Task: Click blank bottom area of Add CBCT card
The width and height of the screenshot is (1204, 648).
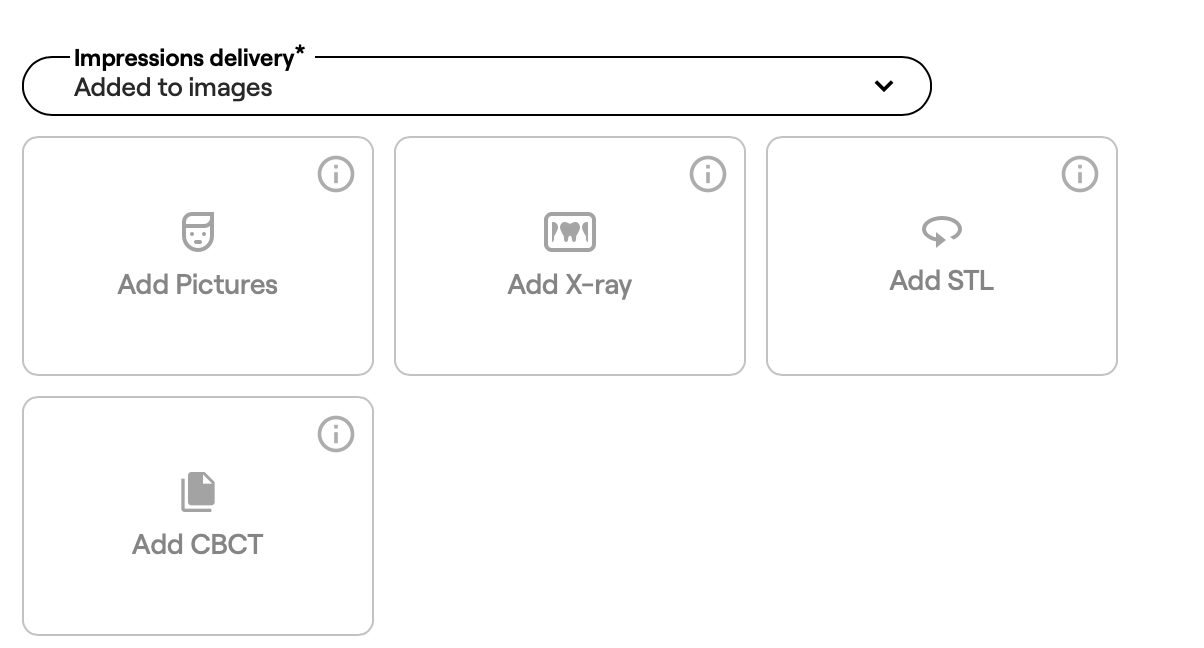Action: tap(198, 598)
